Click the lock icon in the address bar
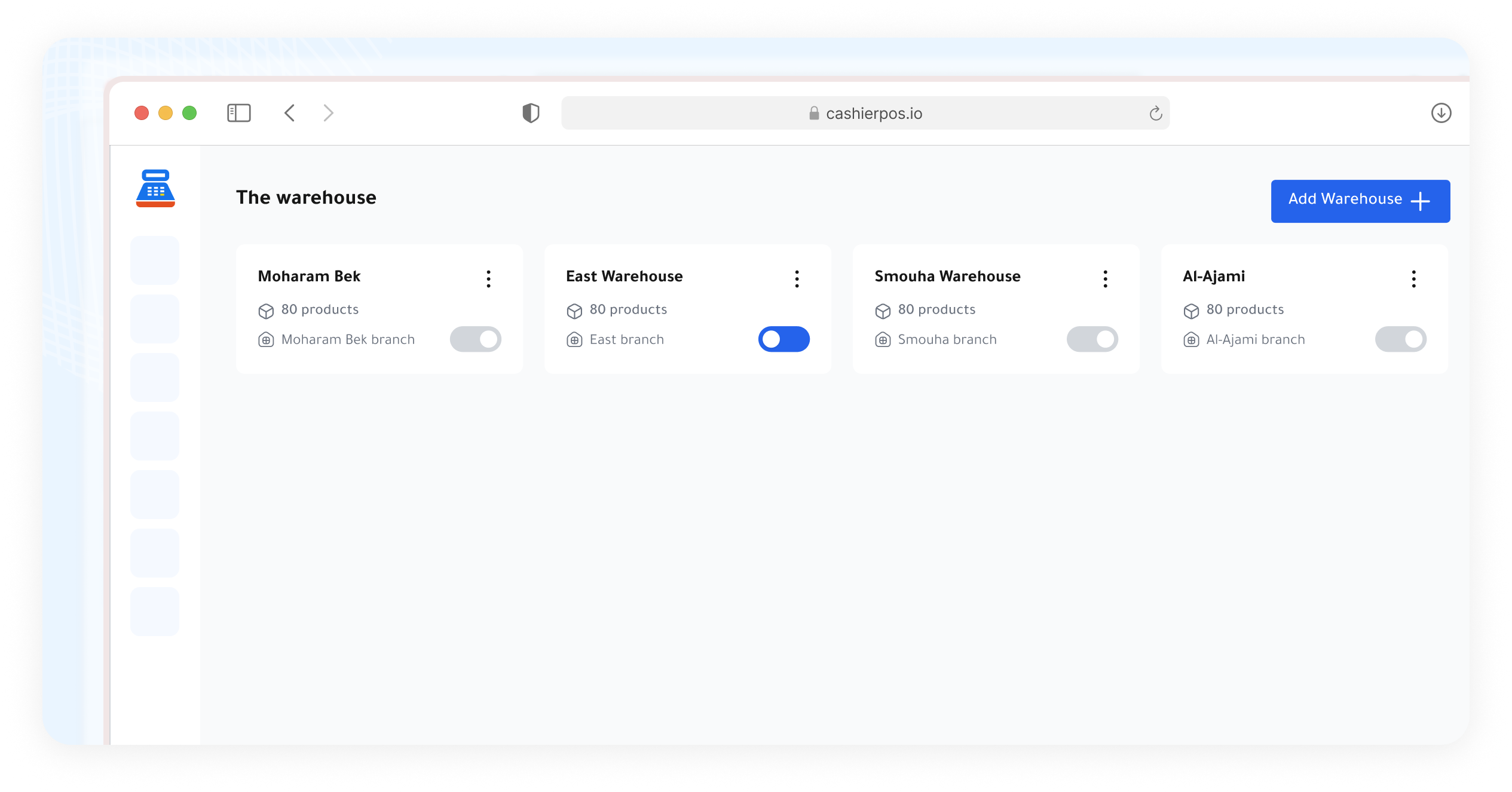This screenshot has height=792, width=1512. point(814,113)
